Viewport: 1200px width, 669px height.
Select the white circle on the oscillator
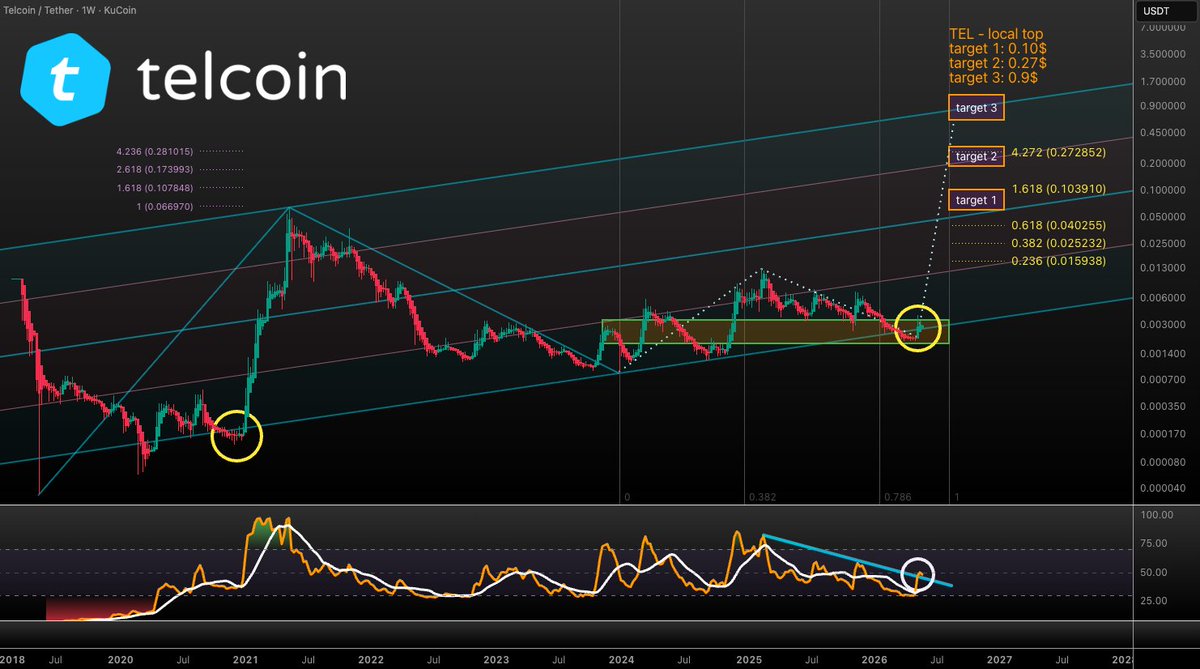918,575
